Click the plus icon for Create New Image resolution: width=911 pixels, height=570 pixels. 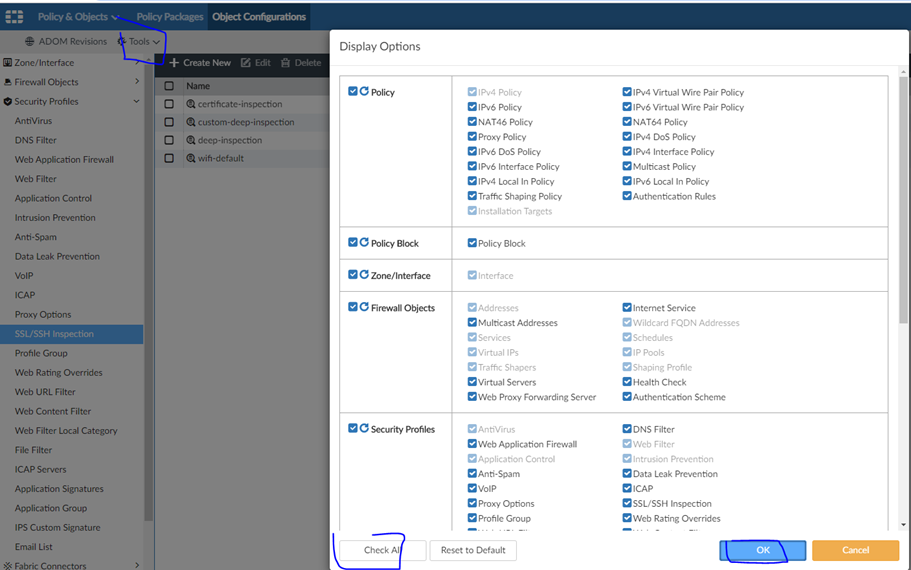[174, 63]
